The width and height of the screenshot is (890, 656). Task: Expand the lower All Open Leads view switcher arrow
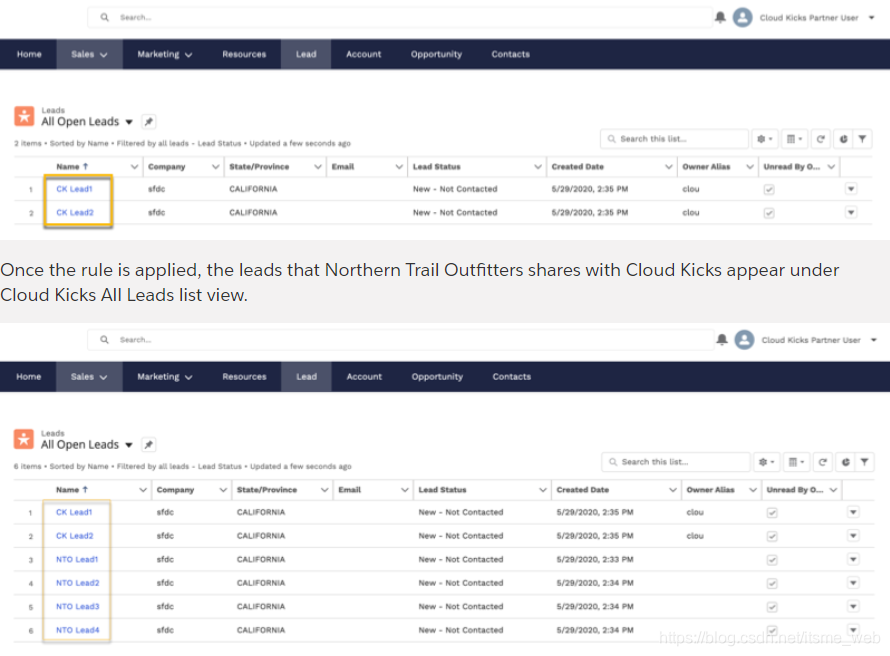coord(129,445)
